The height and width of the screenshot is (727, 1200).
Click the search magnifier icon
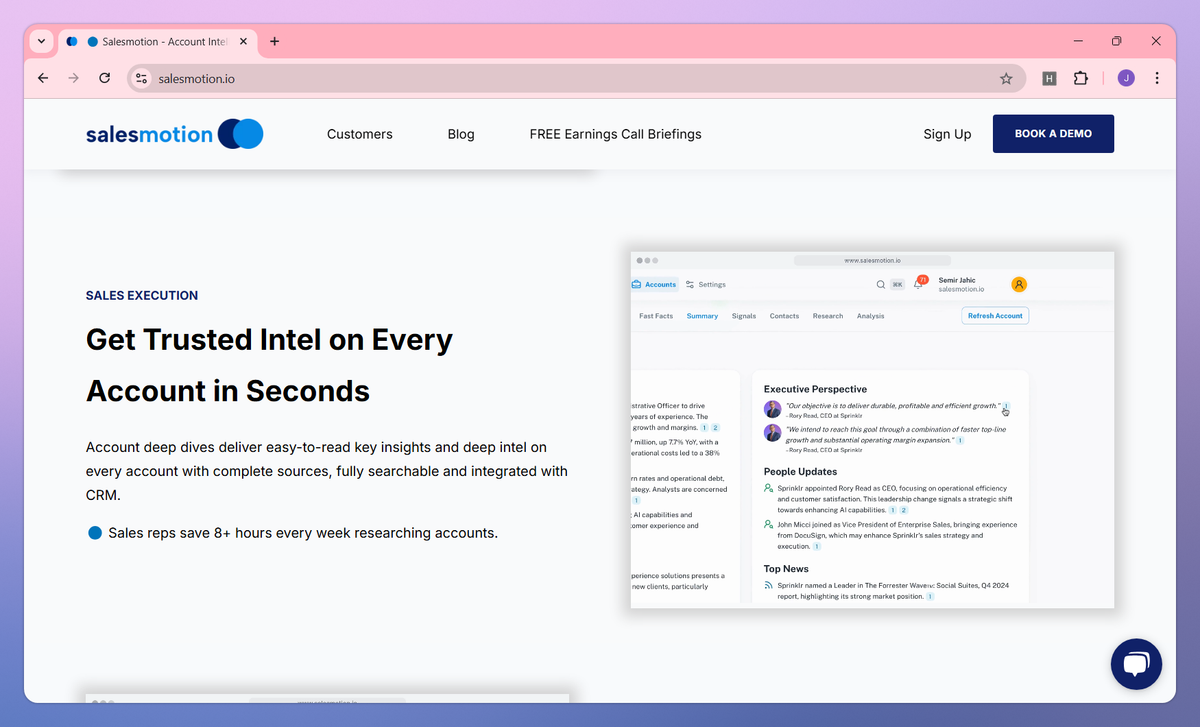click(x=880, y=285)
